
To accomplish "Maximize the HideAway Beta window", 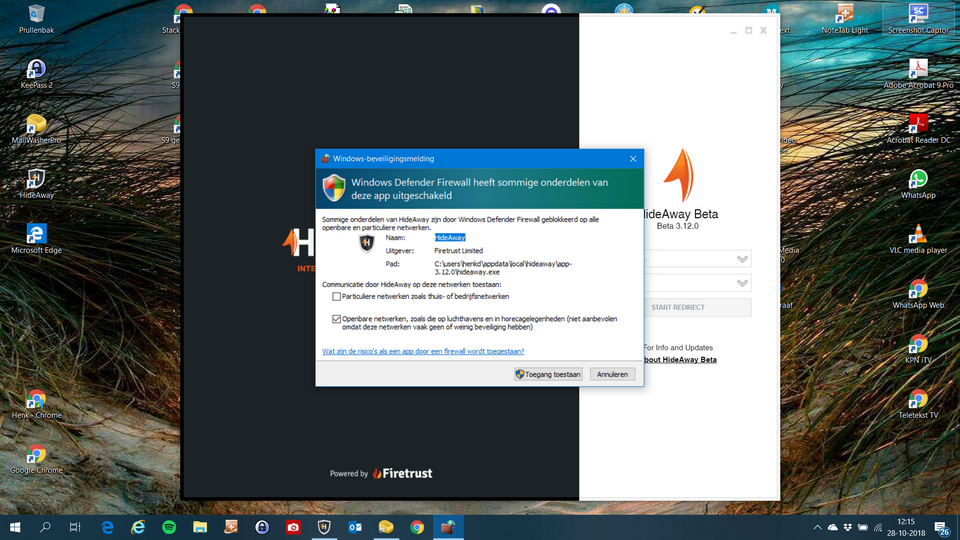I will click(748, 31).
